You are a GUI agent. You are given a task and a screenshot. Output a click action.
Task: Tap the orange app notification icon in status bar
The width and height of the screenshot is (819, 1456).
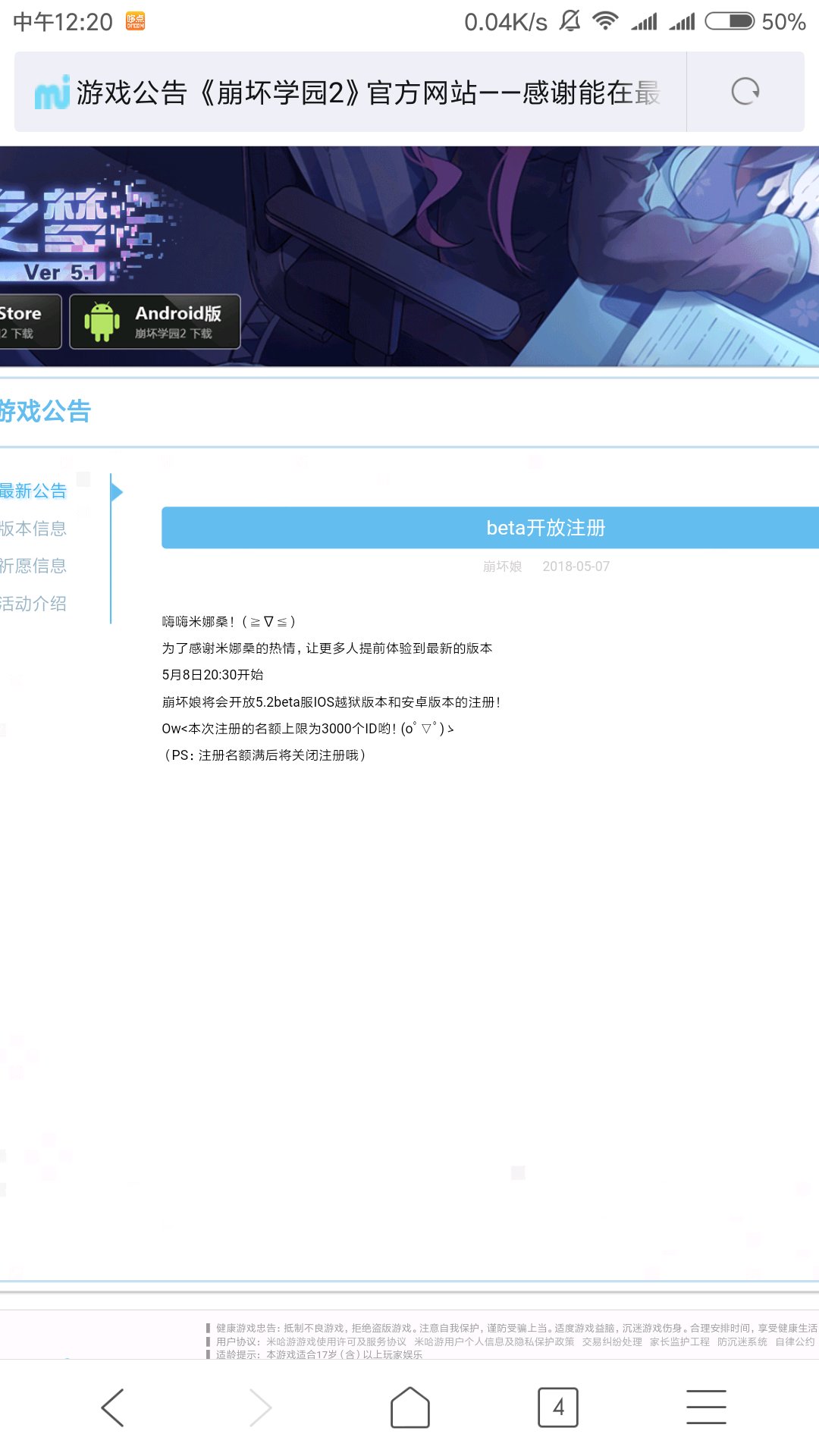(x=135, y=21)
